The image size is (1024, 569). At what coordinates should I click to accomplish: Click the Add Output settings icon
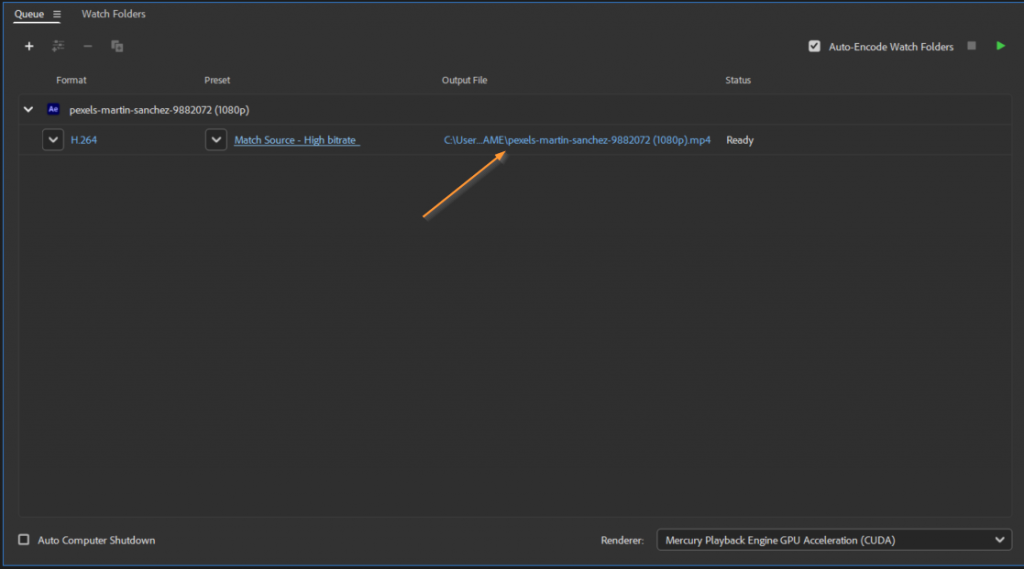pyautogui.click(x=58, y=46)
